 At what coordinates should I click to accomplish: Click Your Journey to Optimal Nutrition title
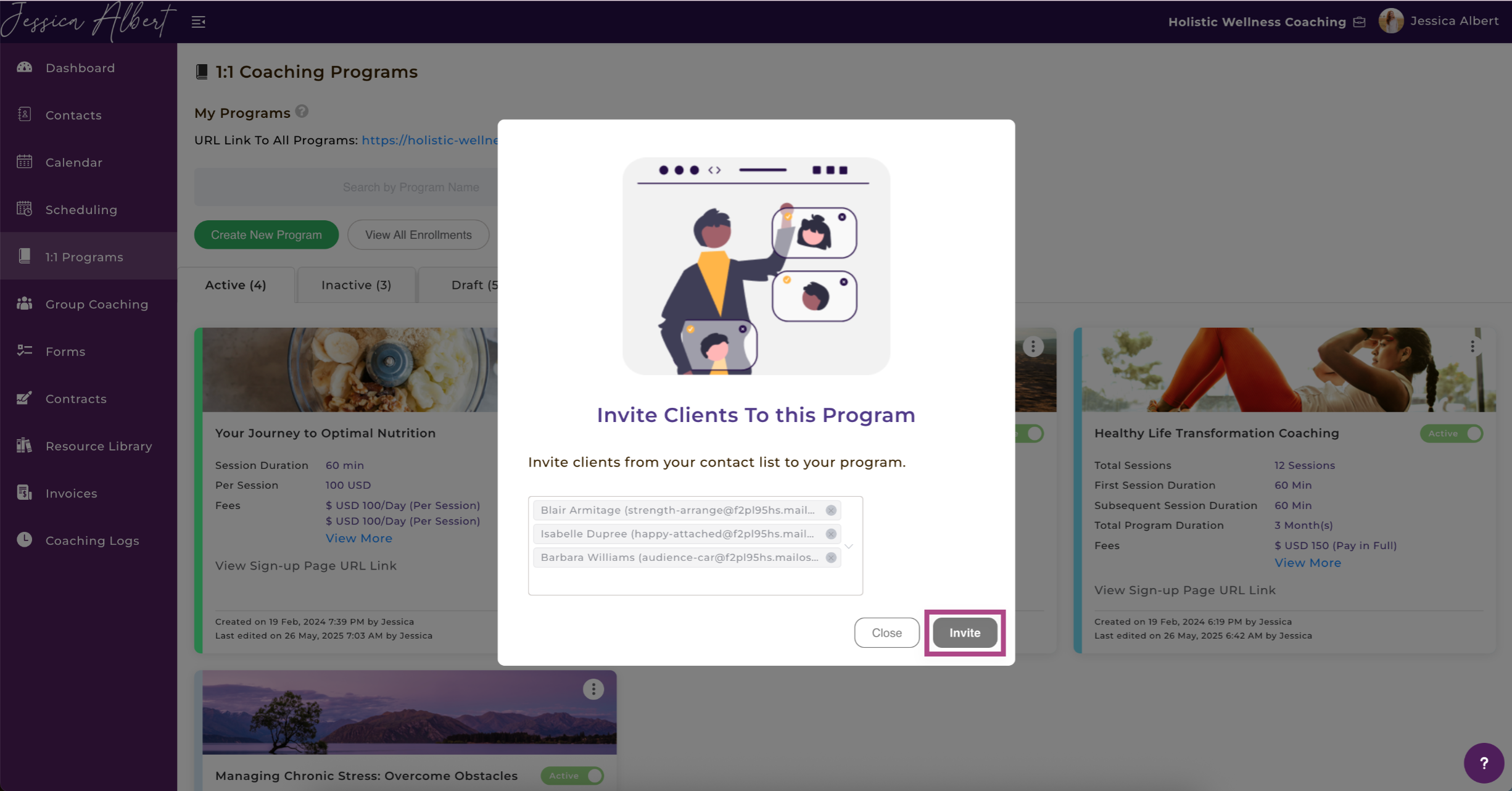(x=325, y=433)
